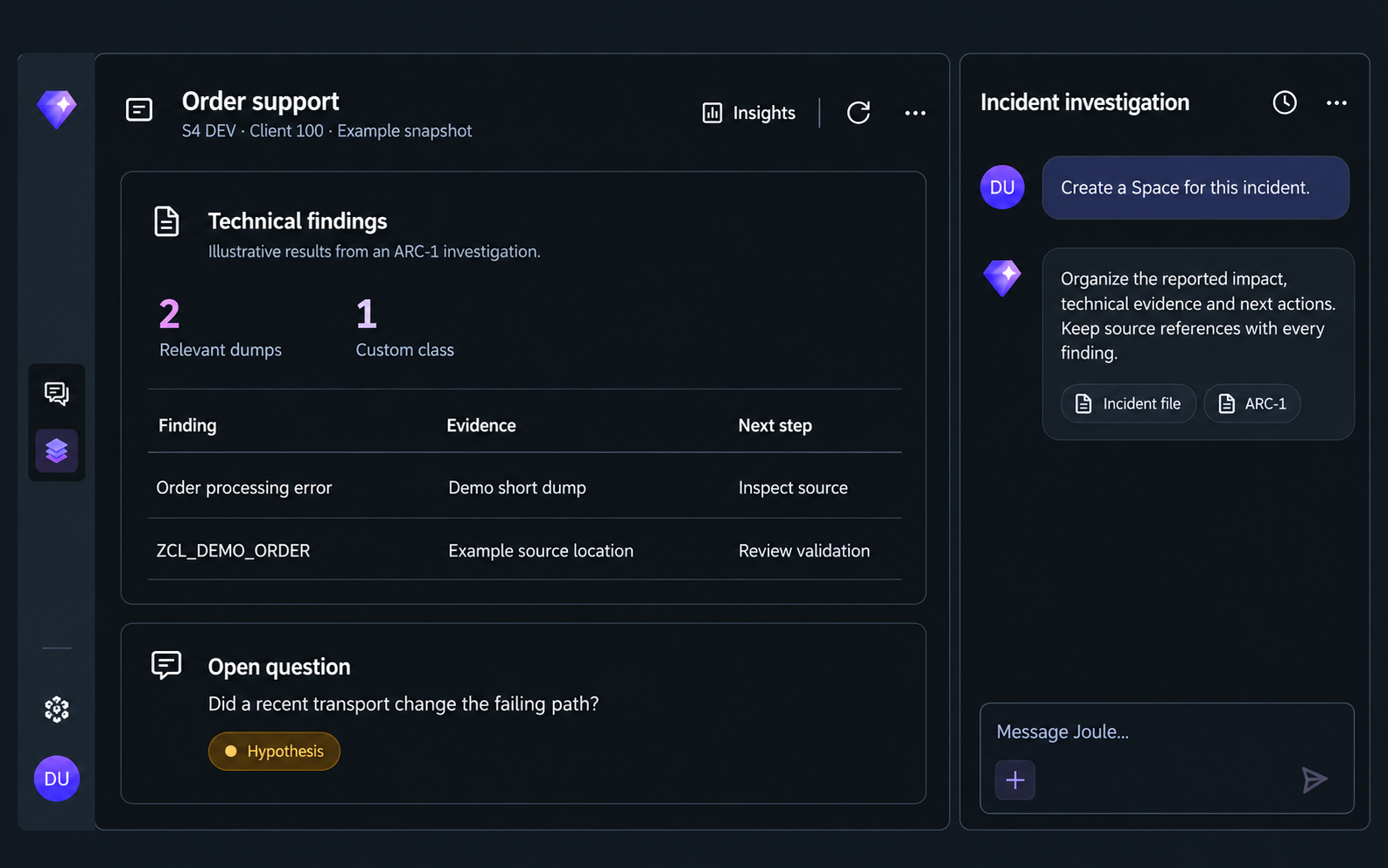
Task: Select the Demo short dump cell
Action: (517, 487)
